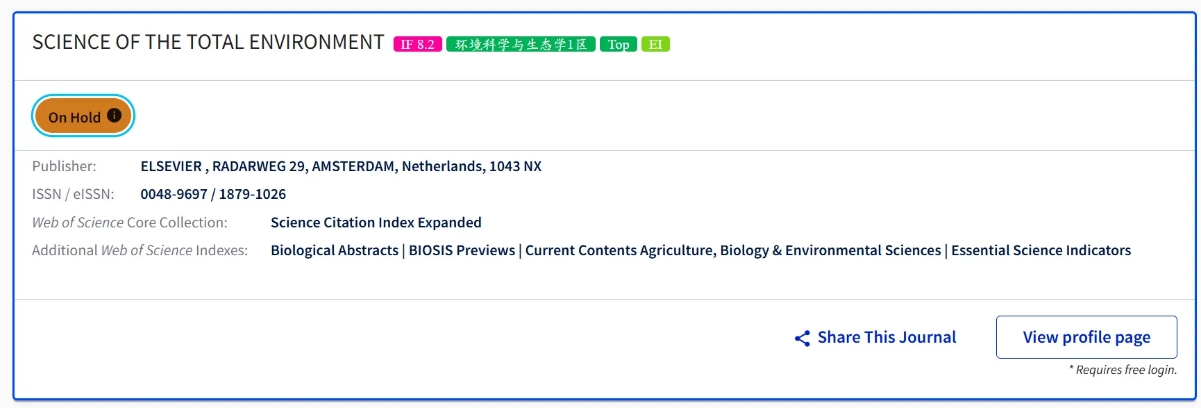Click the Web of Science Core Collection label

click(x=130, y=222)
